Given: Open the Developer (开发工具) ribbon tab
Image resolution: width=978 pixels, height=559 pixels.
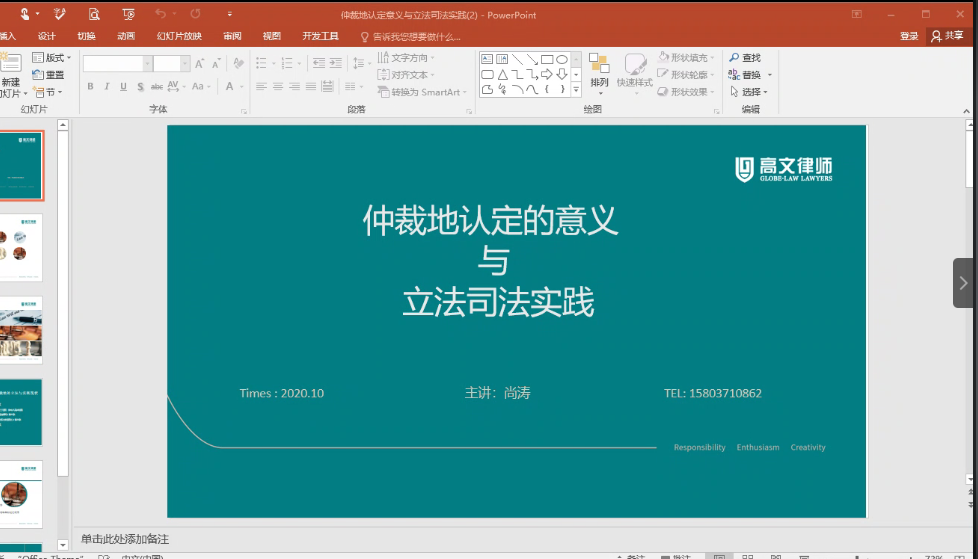Looking at the screenshot, I should tap(320, 36).
